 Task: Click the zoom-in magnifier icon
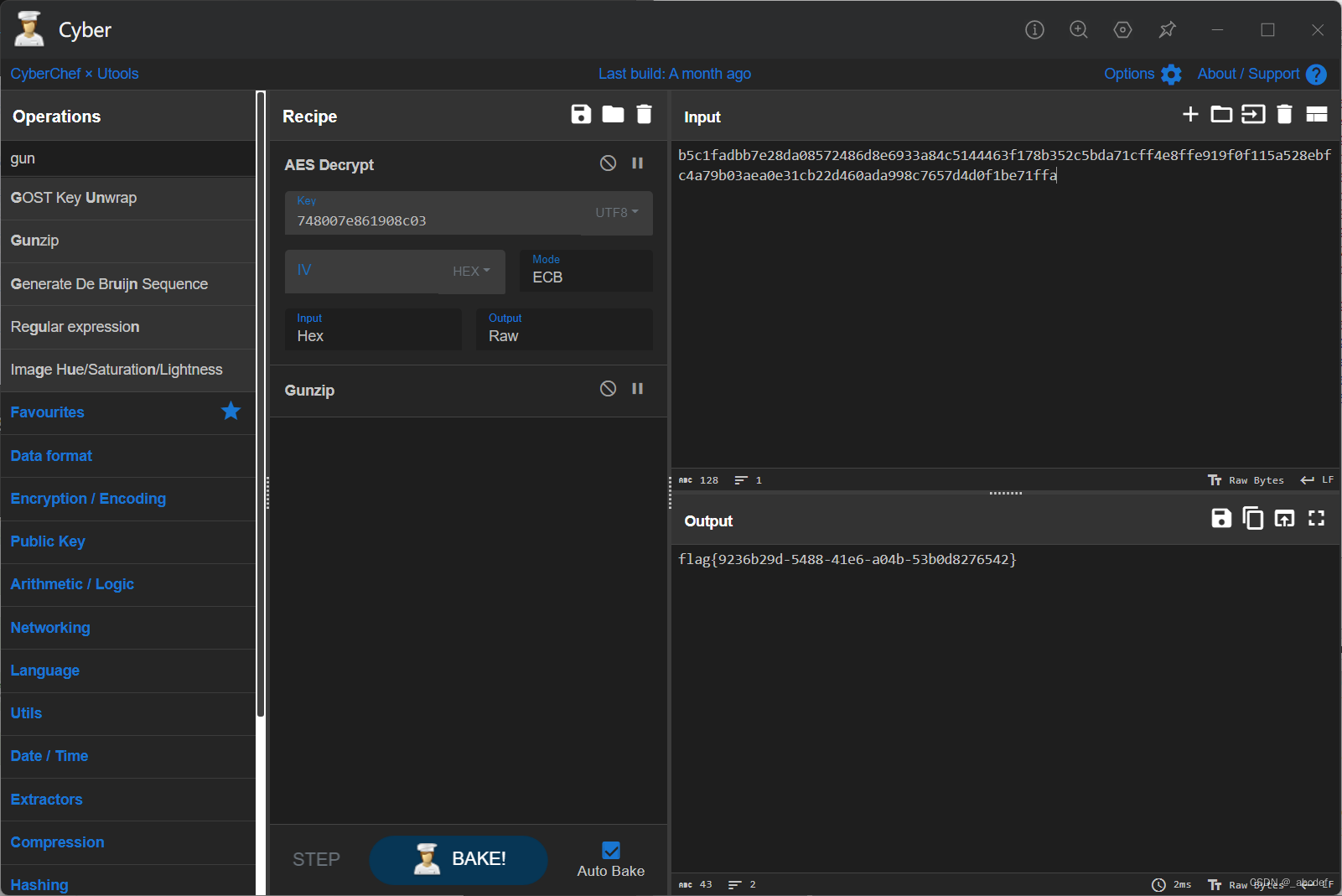pos(1079,30)
